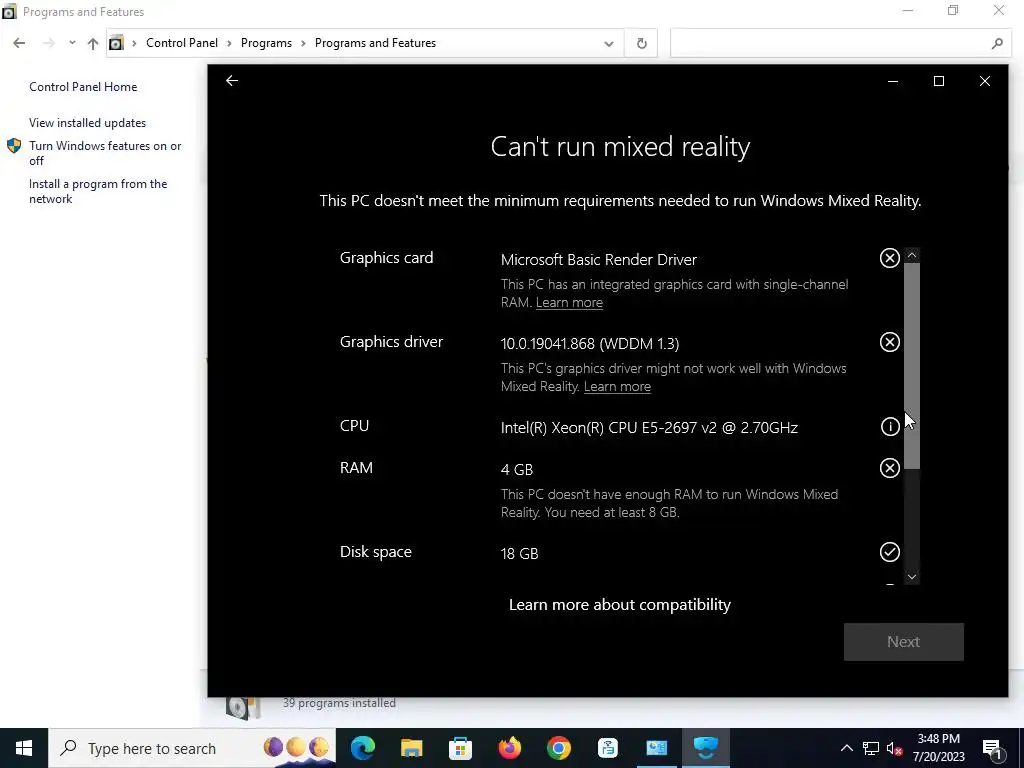This screenshot has height=768, width=1024.
Task: Open Learn more link under Graphics driver
Action: point(617,386)
